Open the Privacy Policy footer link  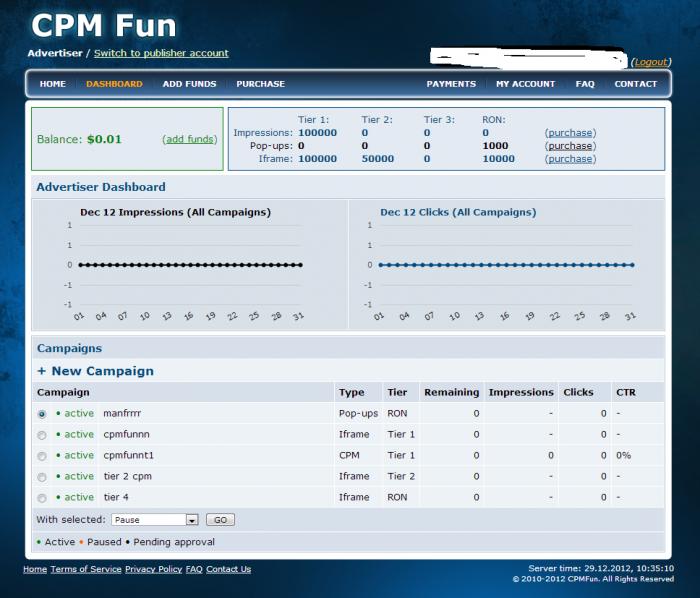153,569
